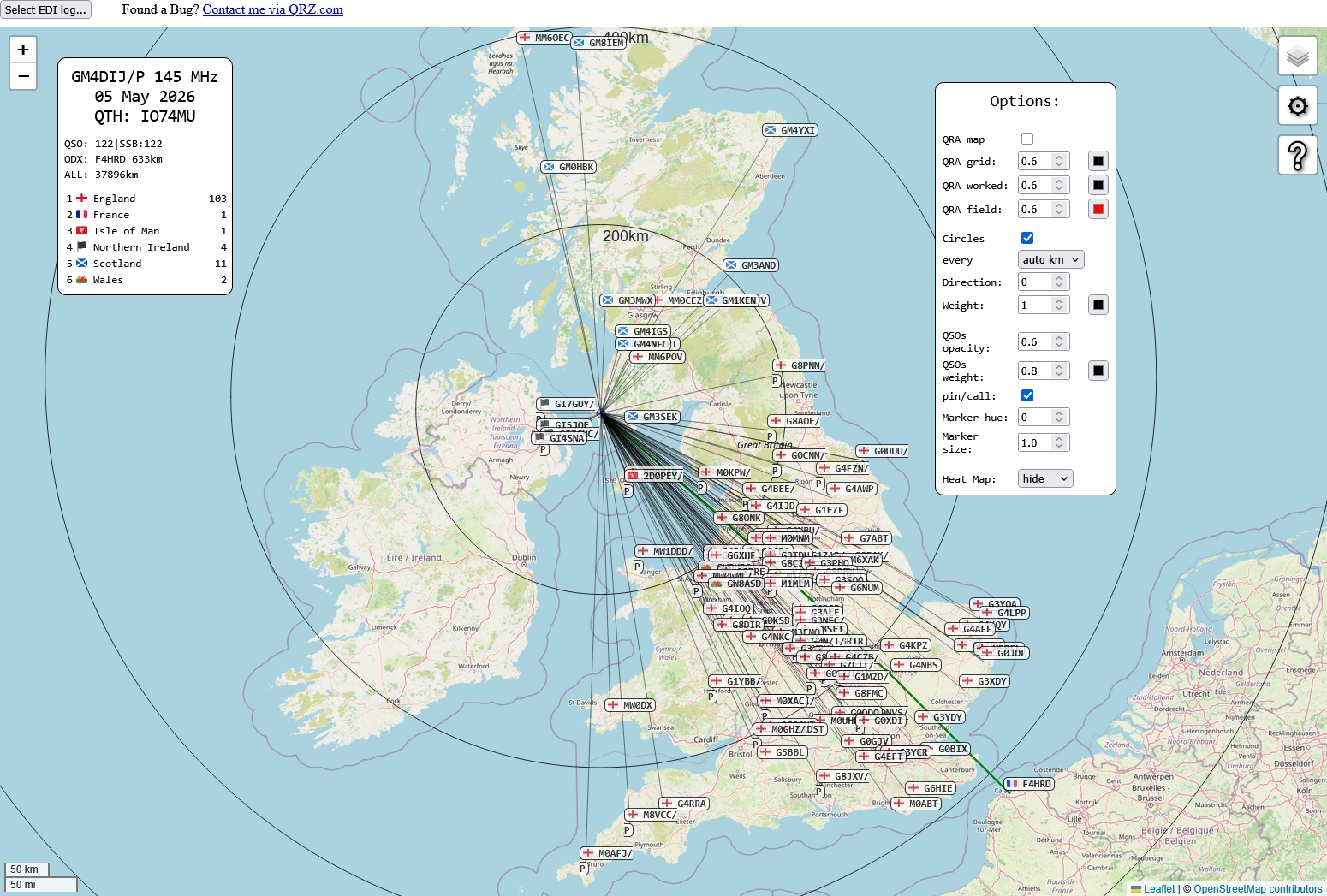
Task: Click the circle Weight number field
Action: tap(1044, 305)
